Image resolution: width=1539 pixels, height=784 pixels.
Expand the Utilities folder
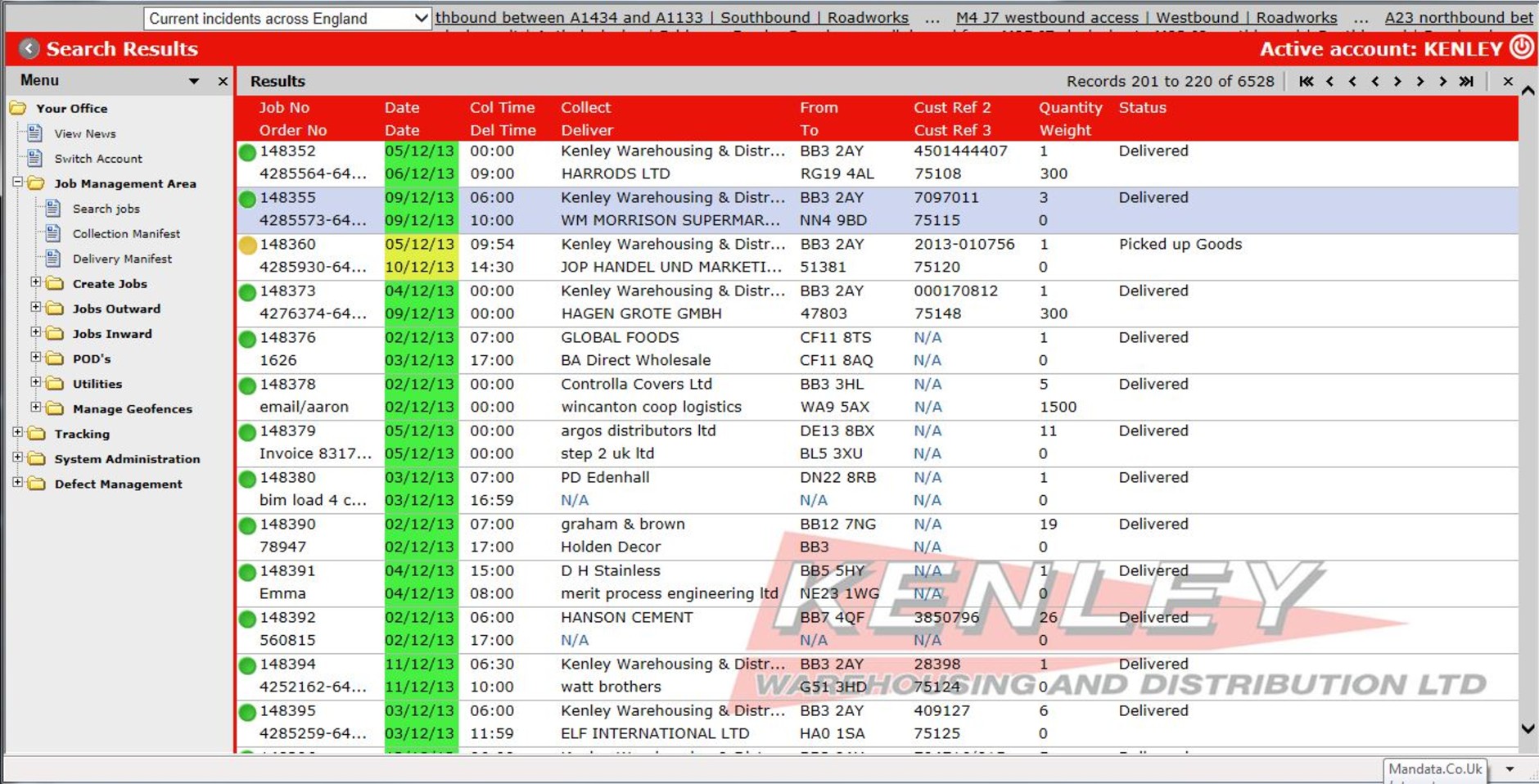click(x=36, y=382)
